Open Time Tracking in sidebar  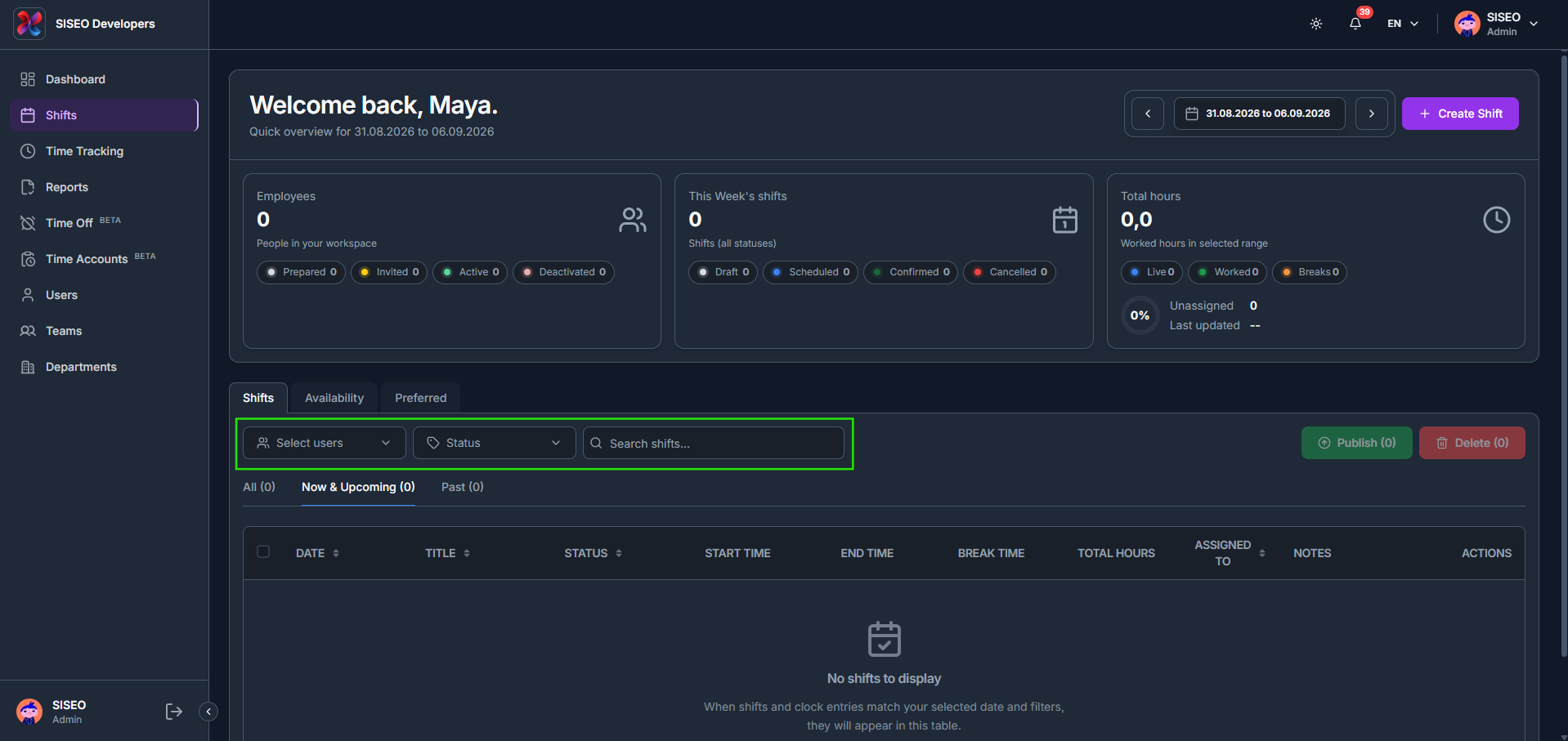pos(105,151)
